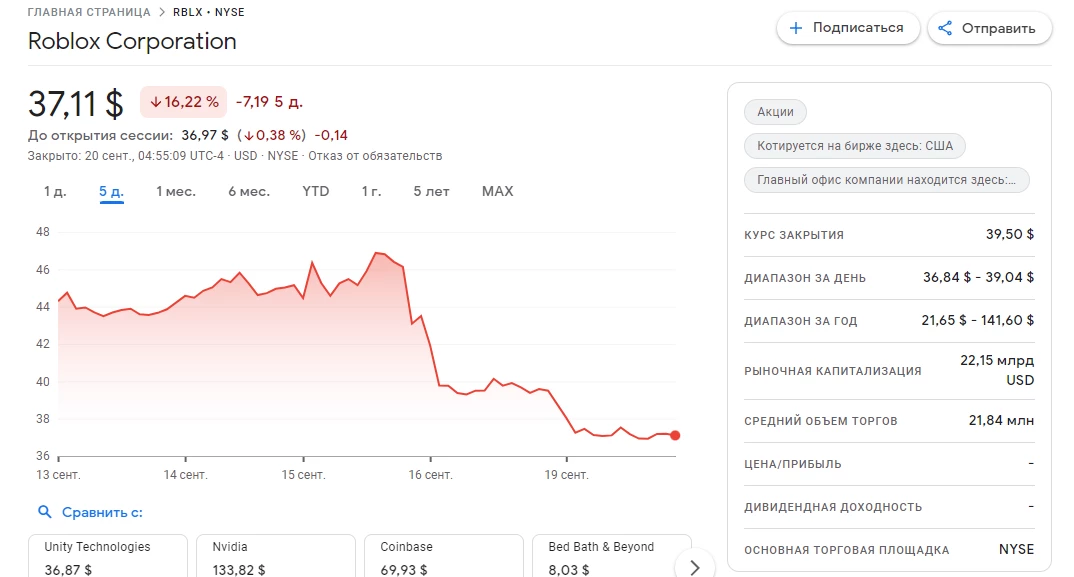The width and height of the screenshot is (1074, 577).
Task: Click the Roblox Corporation title
Action: click(132, 42)
